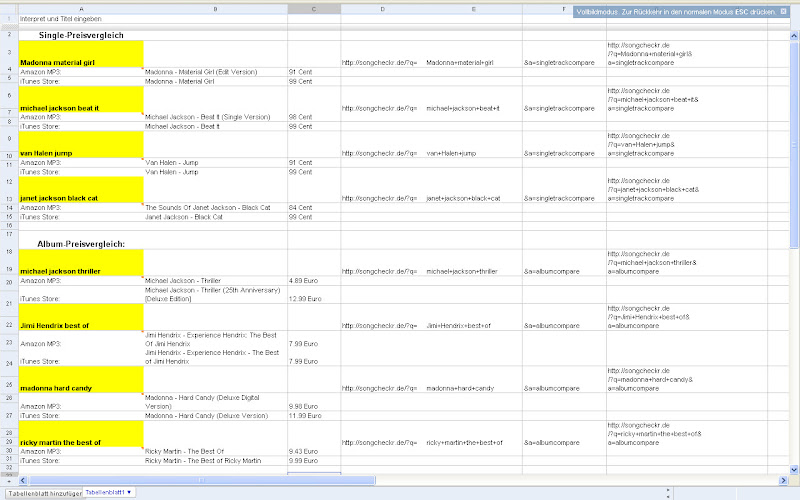Select column B header
The image size is (800, 500).
215,9
